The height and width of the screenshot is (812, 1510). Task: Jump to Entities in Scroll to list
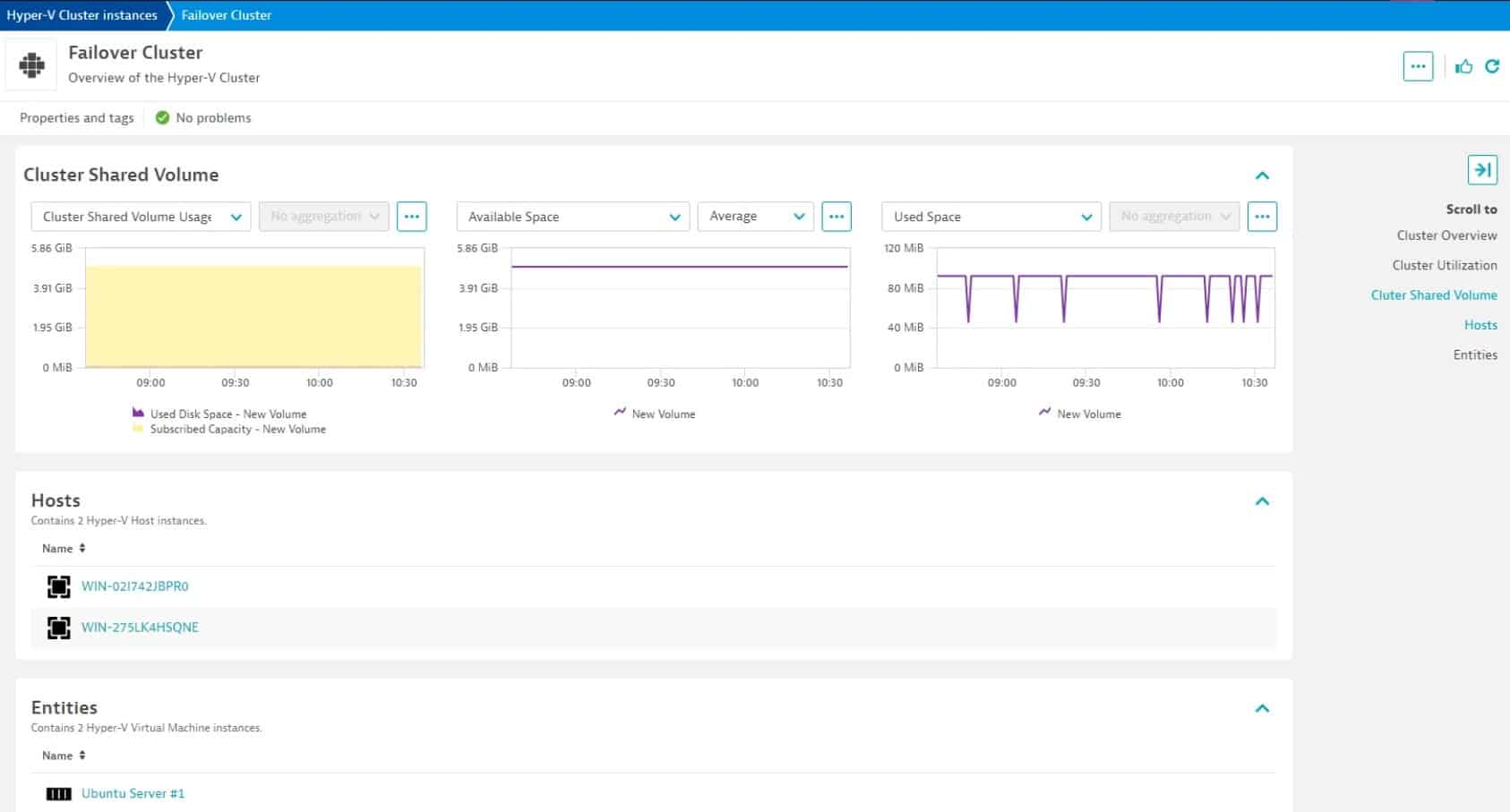click(x=1475, y=355)
